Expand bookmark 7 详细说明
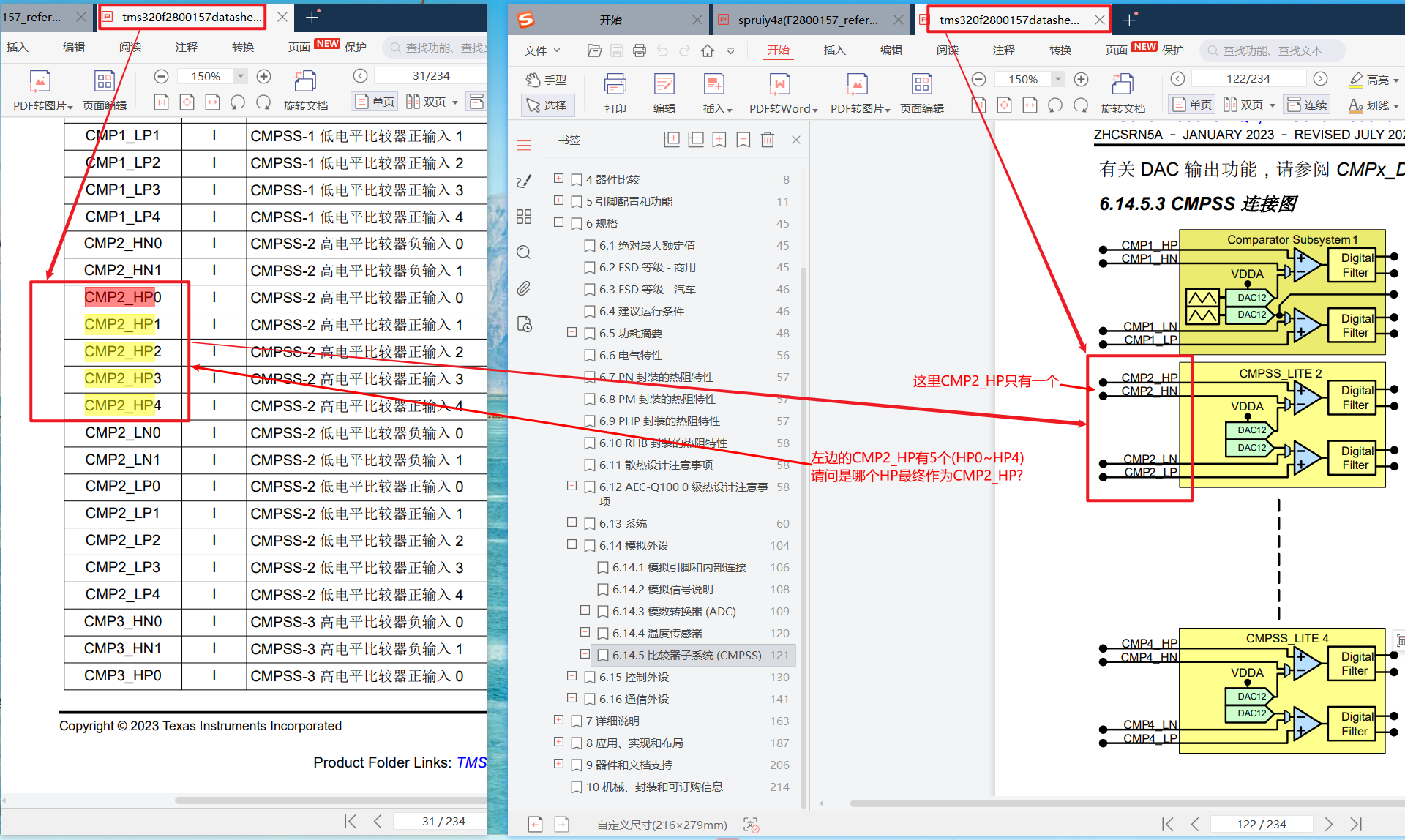1405x840 pixels. (559, 720)
